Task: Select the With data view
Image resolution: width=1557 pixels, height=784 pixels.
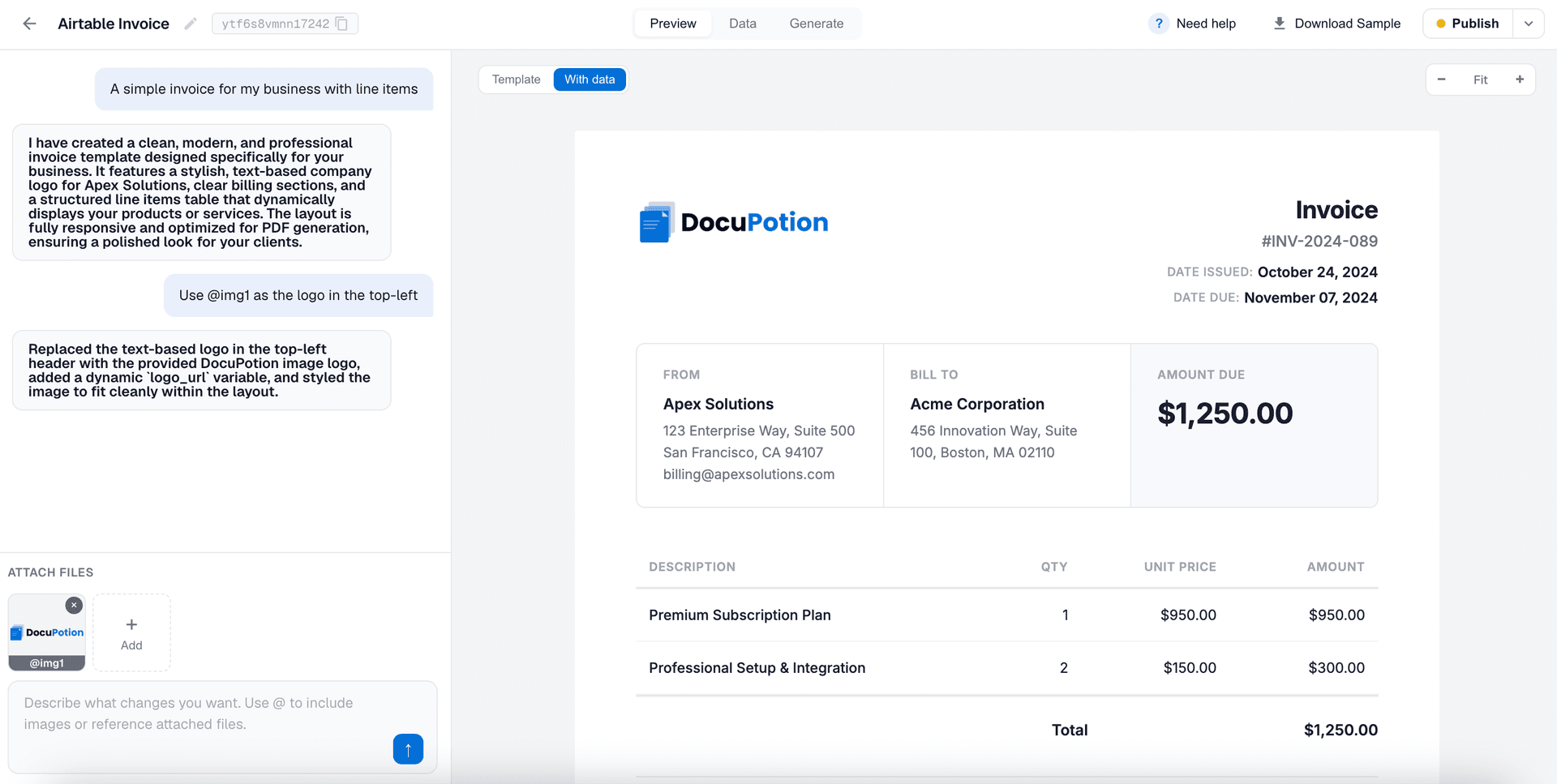Action: tap(590, 79)
